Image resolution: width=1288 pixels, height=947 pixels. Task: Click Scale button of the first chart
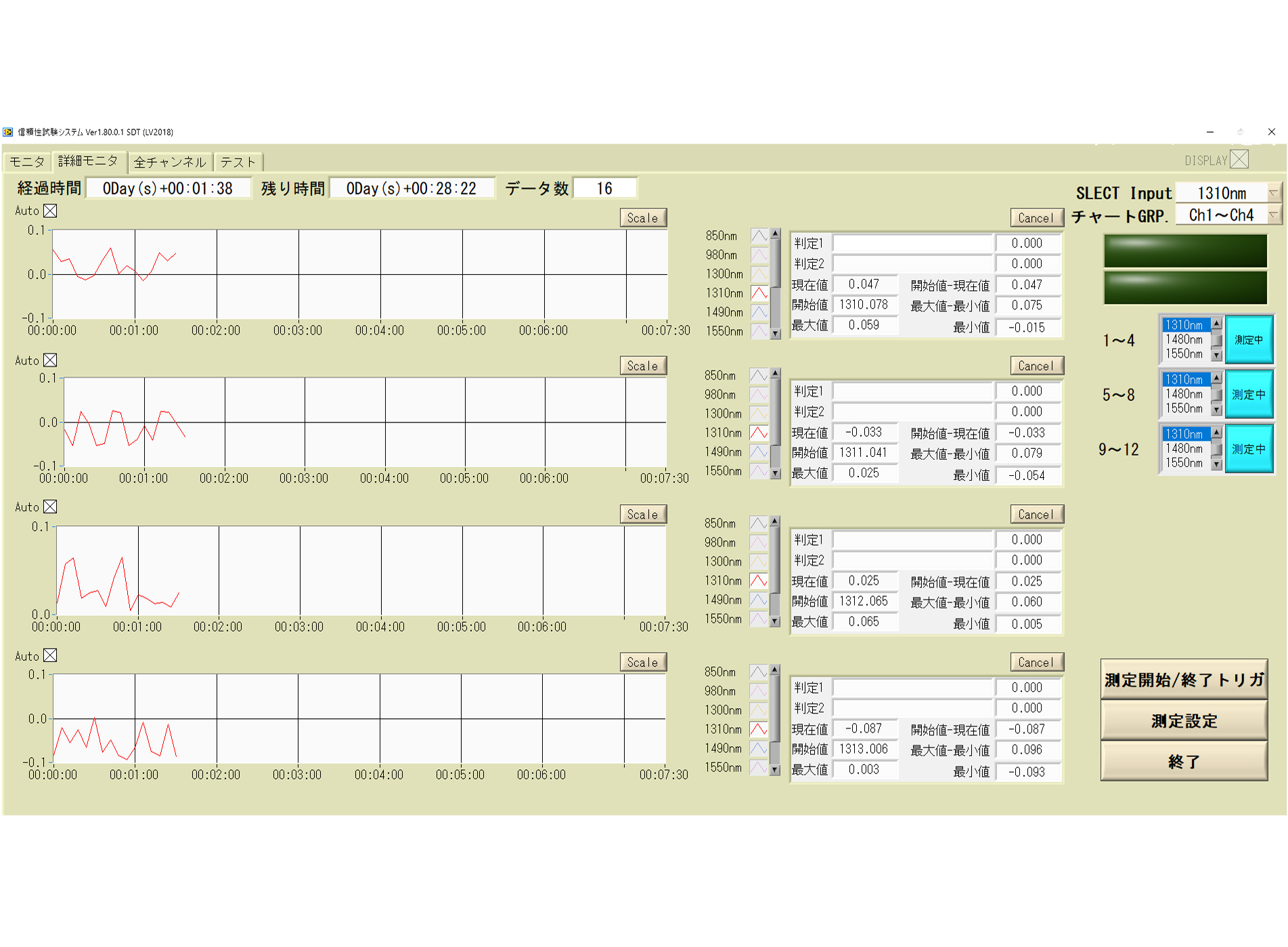(x=643, y=218)
